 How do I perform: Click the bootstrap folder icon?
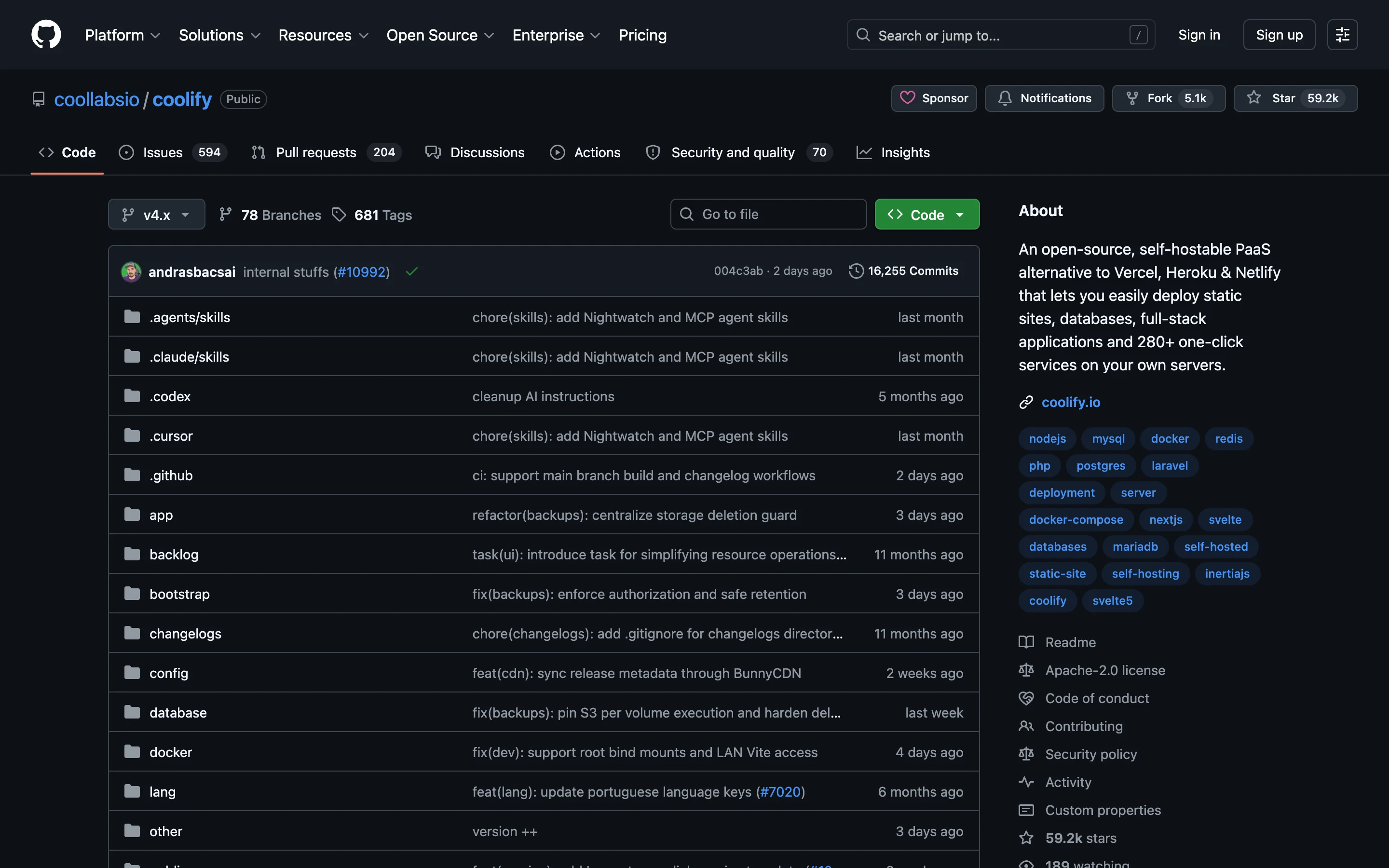(132, 594)
